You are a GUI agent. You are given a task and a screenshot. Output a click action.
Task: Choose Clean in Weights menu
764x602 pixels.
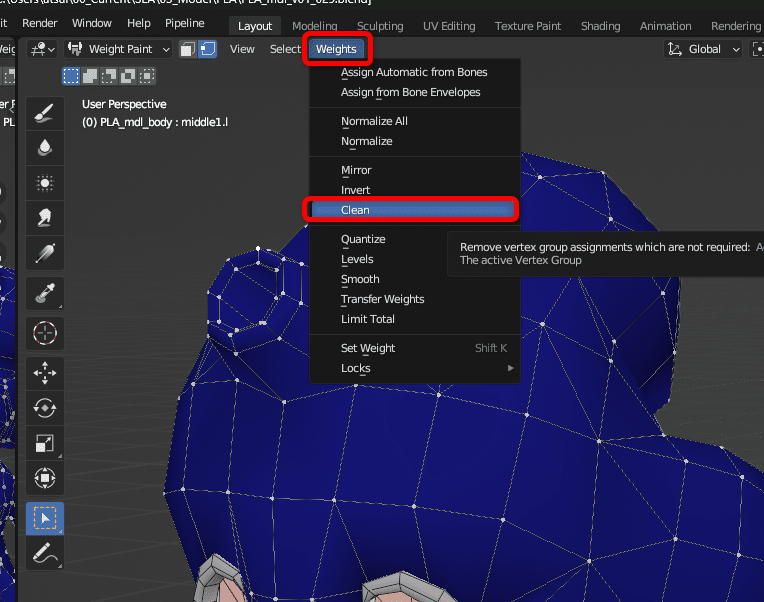point(413,210)
